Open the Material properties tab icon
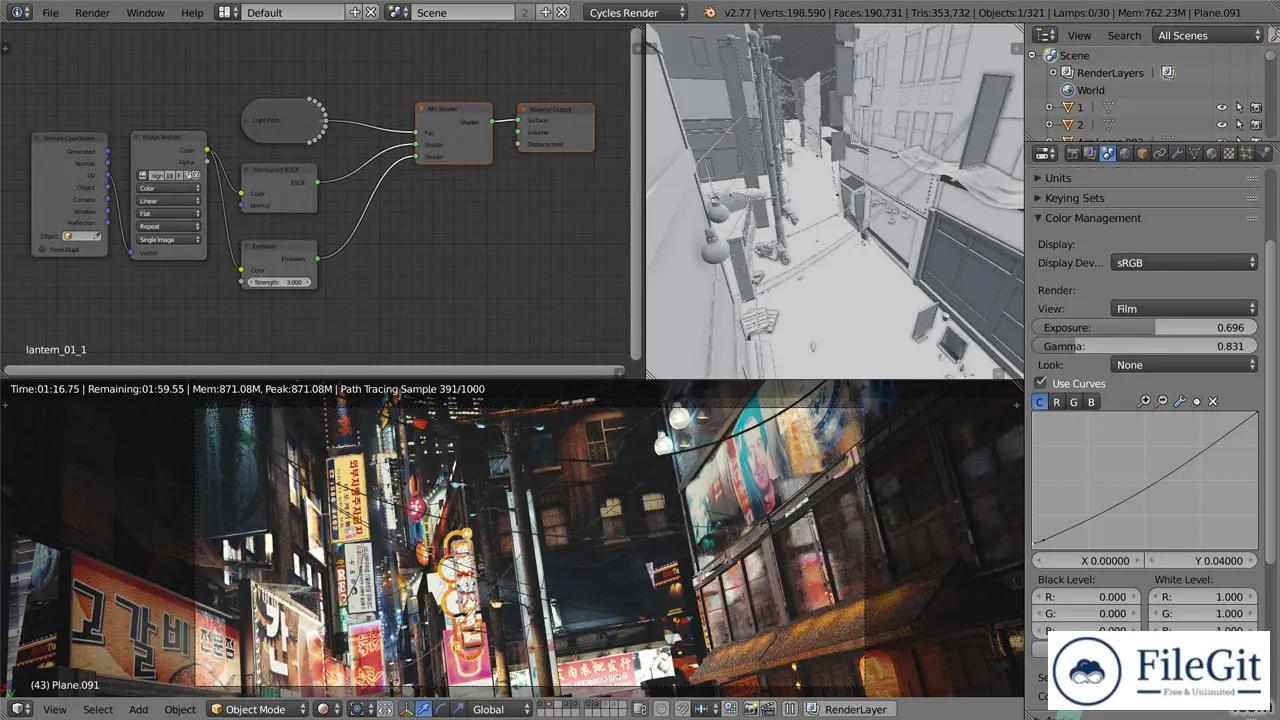 click(1211, 153)
